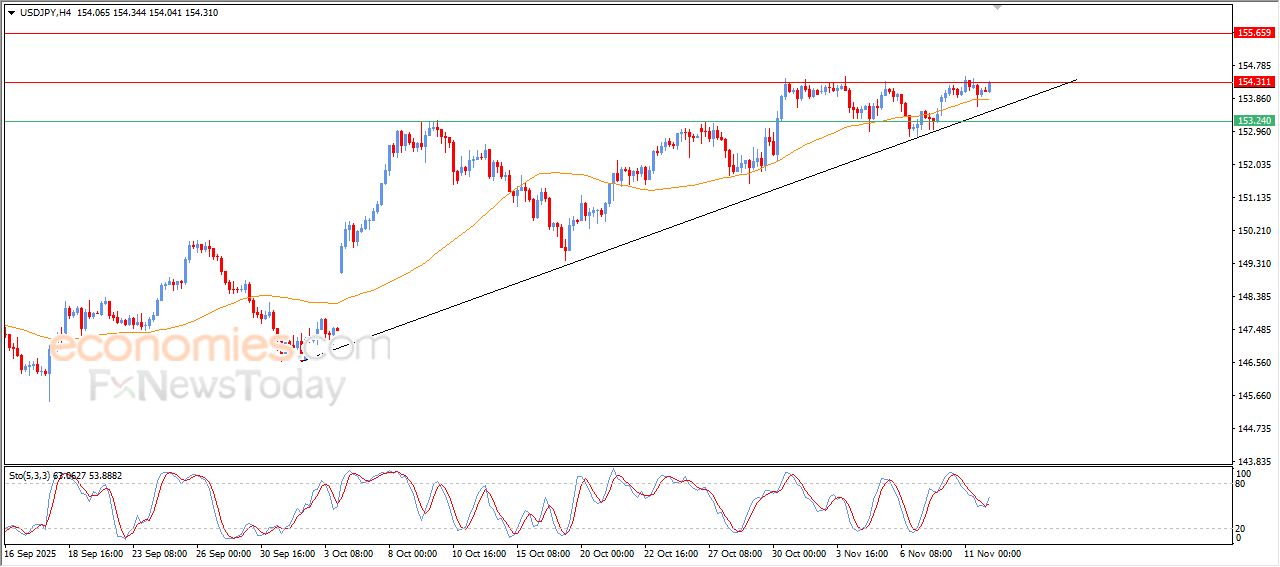The width and height of the screenshot is (1280, 567).
Task: Select the upper red horizontal resistance line
Action: click(x=617, y=33)
